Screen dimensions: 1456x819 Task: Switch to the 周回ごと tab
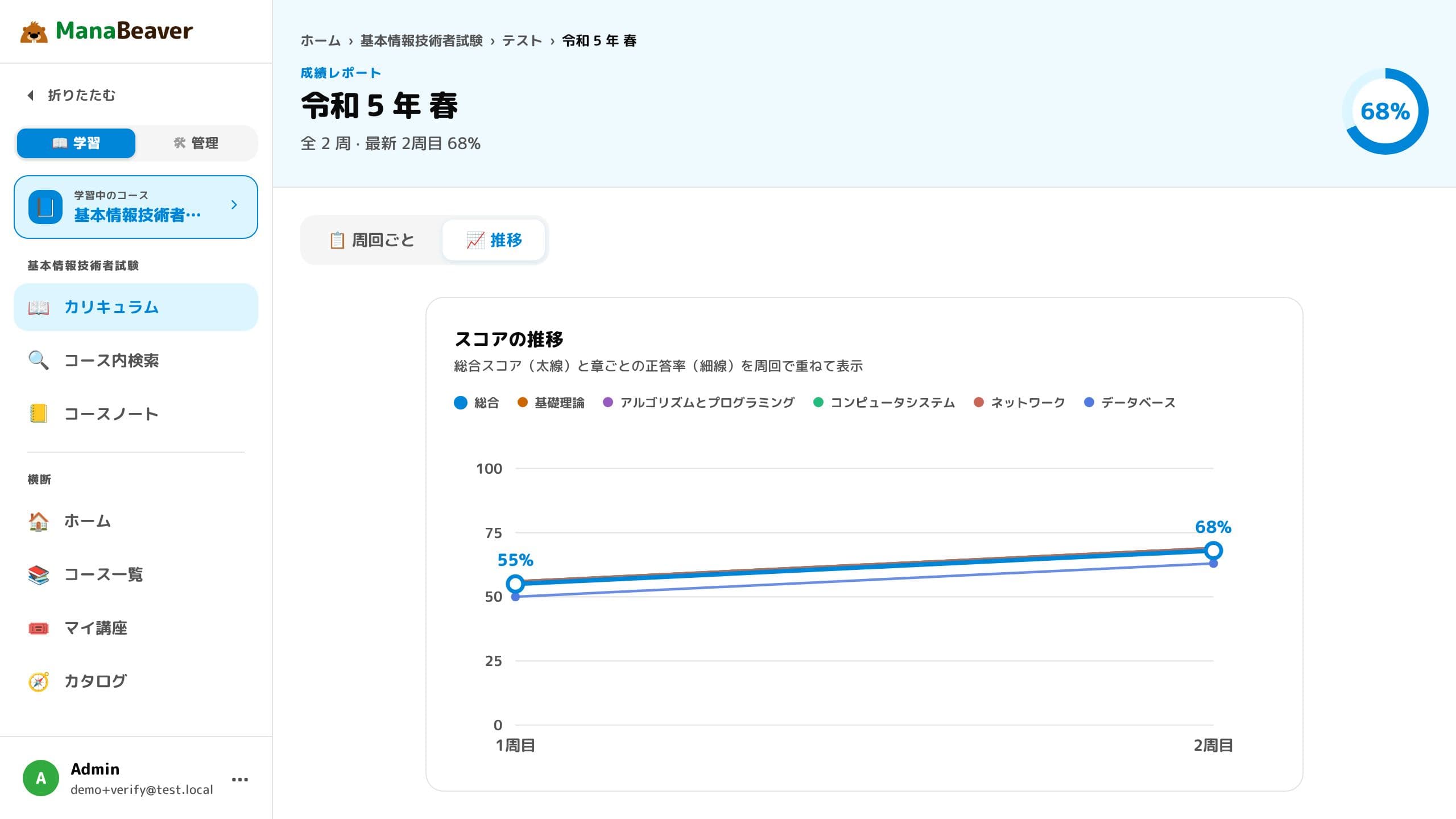coord(373,240)
